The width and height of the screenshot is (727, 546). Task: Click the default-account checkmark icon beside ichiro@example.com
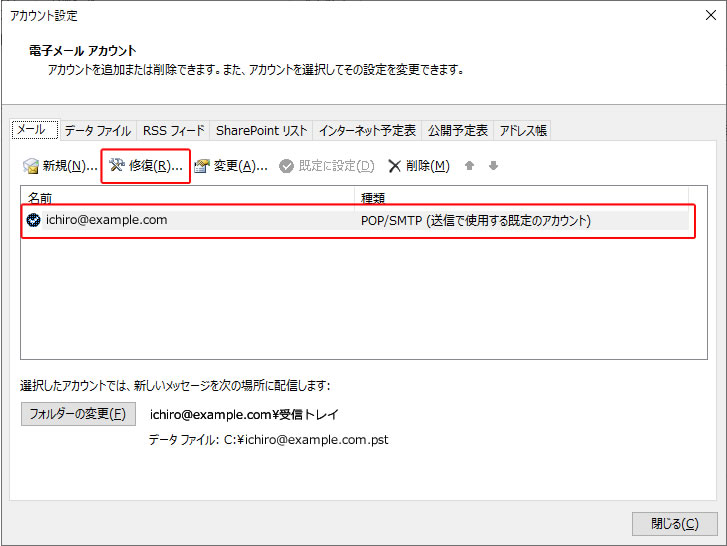point(35,220)
